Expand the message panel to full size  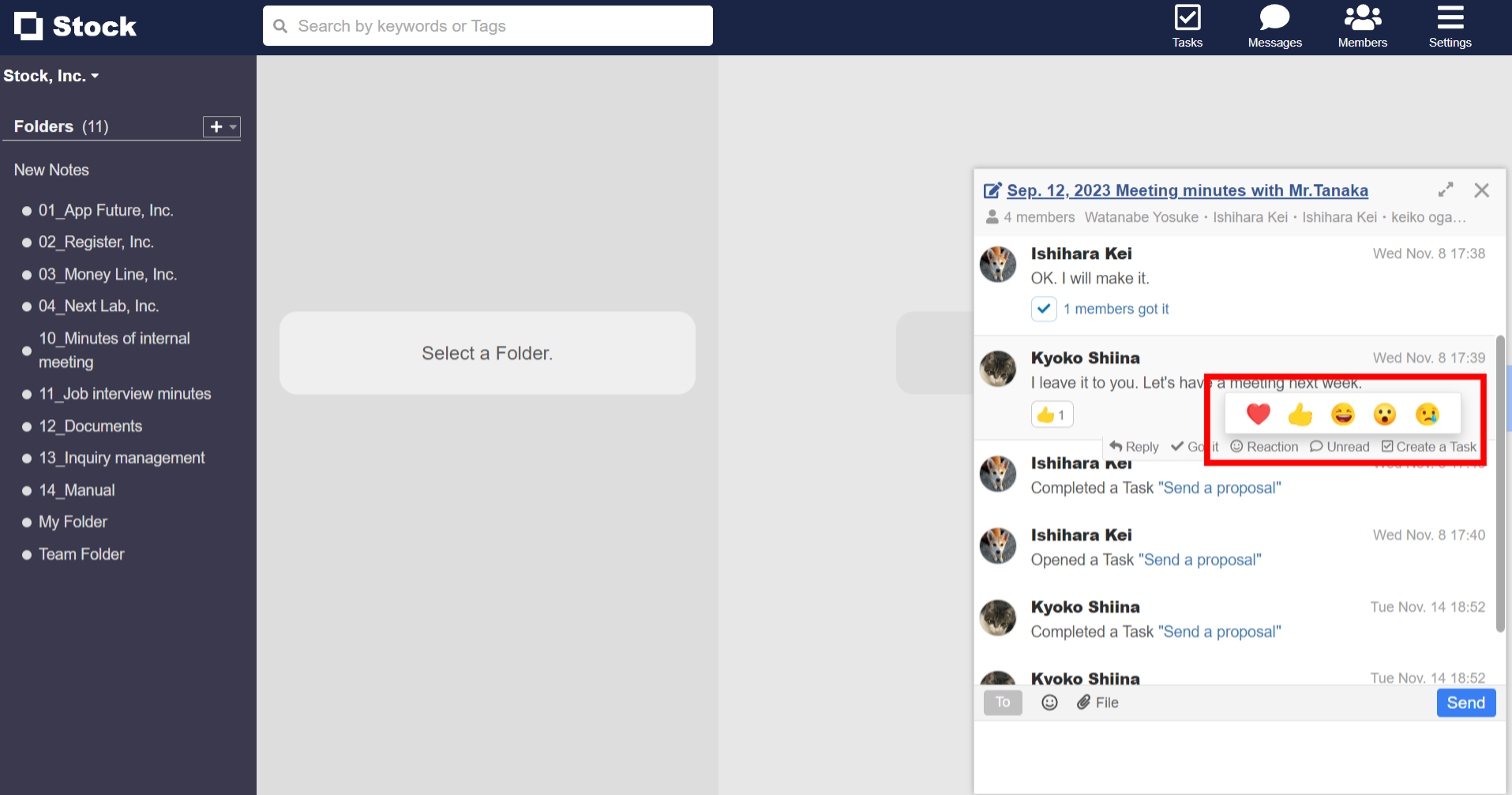(x=1445, y=190)
